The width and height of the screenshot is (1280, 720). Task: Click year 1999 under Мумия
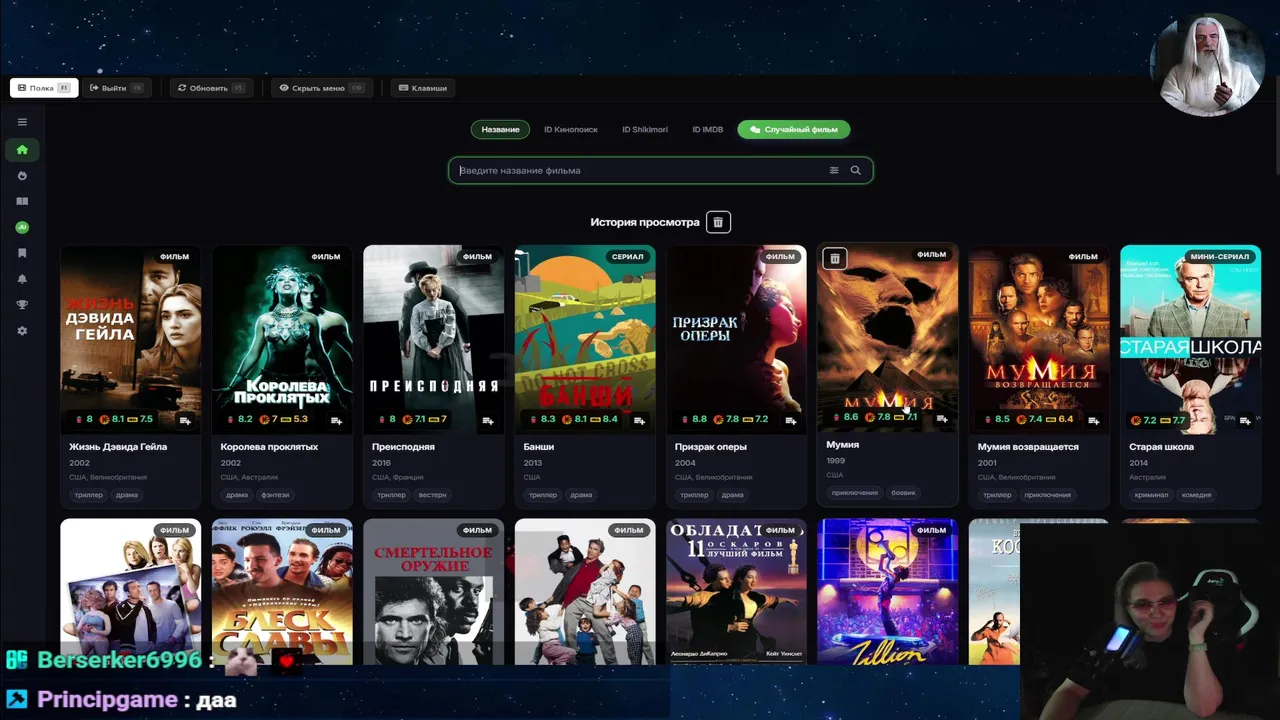click(836, 461)
